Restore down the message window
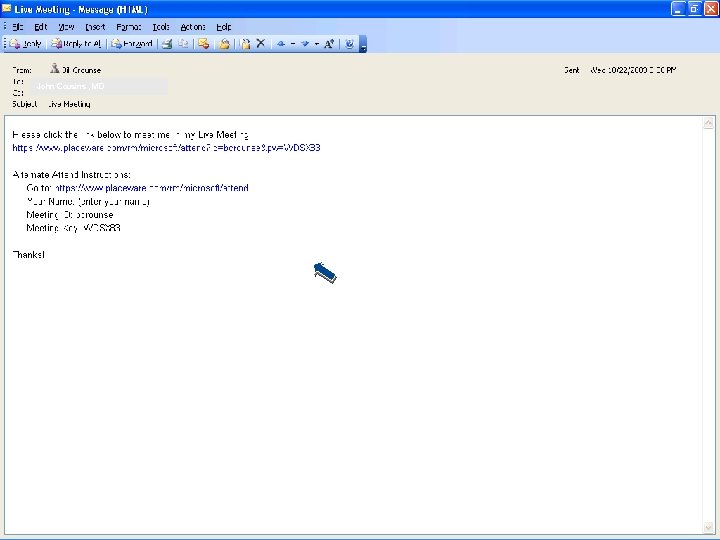720x540 pixels. 694,8
